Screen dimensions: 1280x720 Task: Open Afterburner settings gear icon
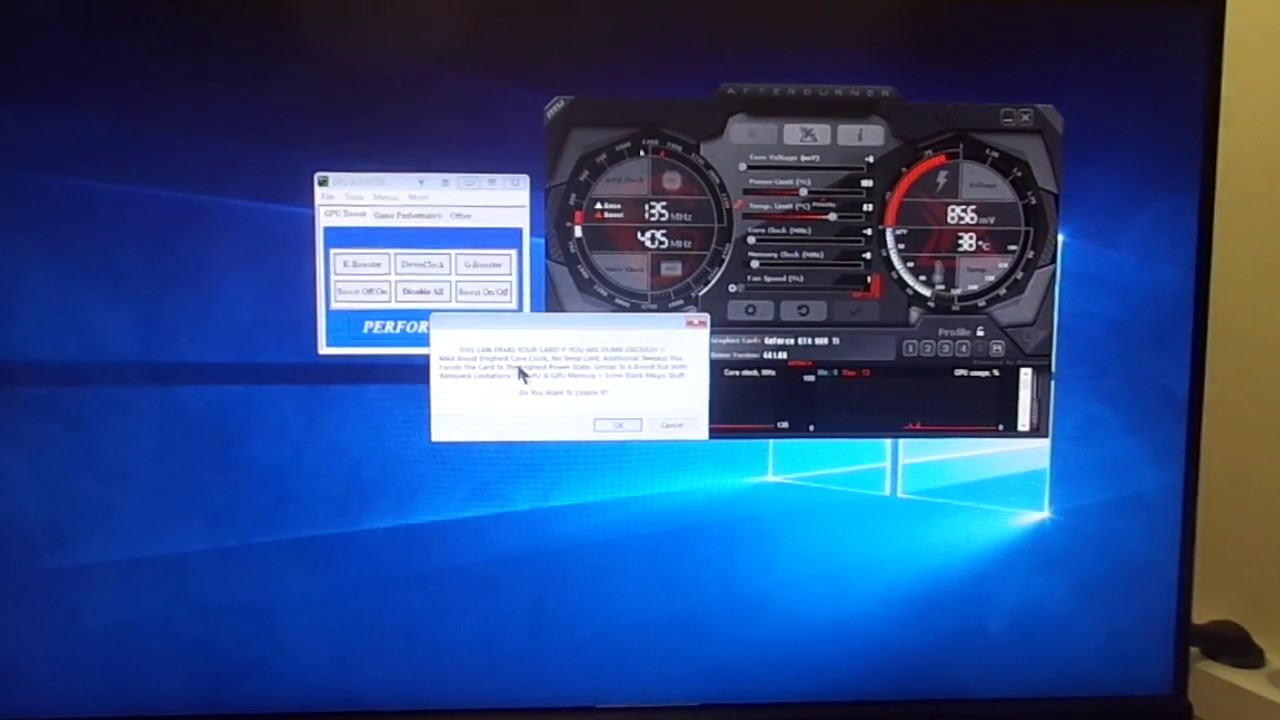pos(751,311)
